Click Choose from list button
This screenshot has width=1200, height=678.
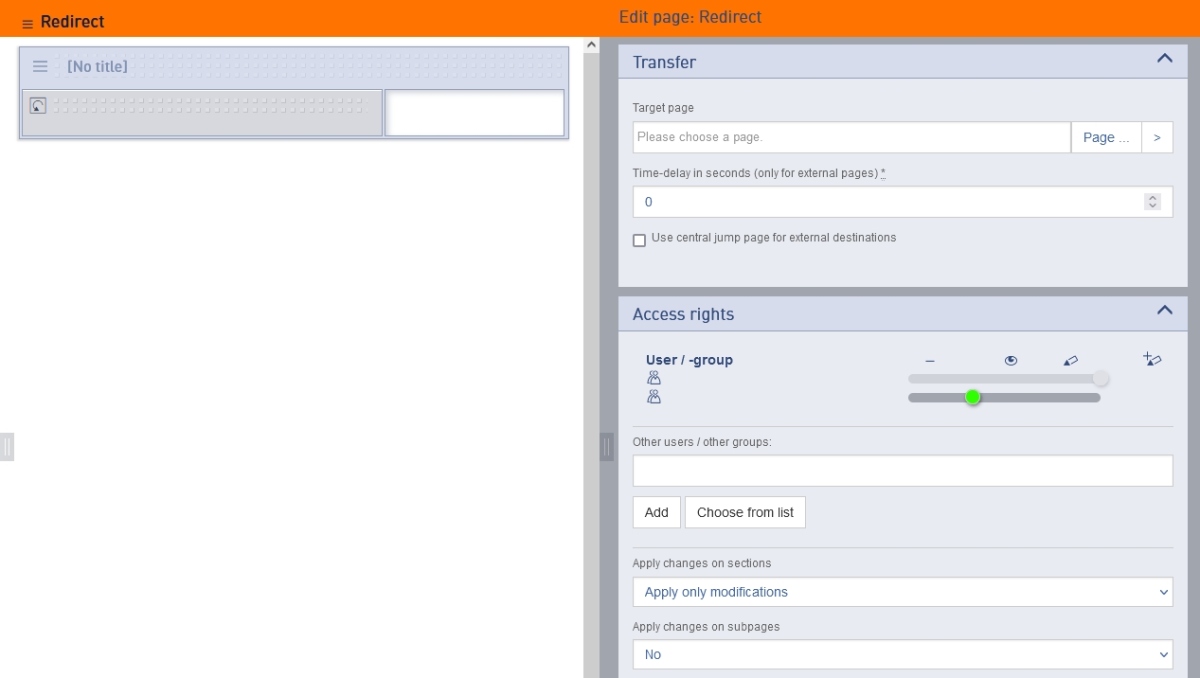(x=745, y=512)
